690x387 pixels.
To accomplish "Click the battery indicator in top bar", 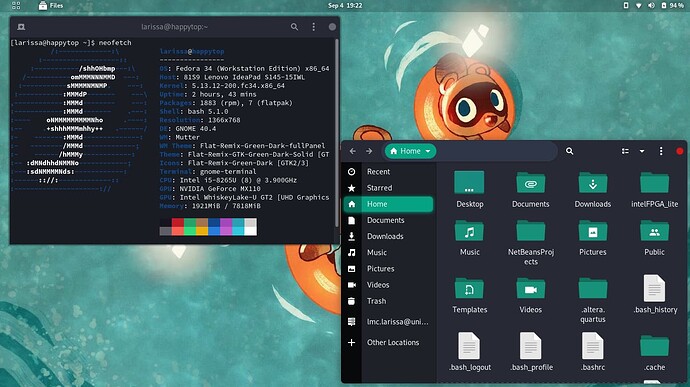I will pyautogui.click(x=673, y=6).
